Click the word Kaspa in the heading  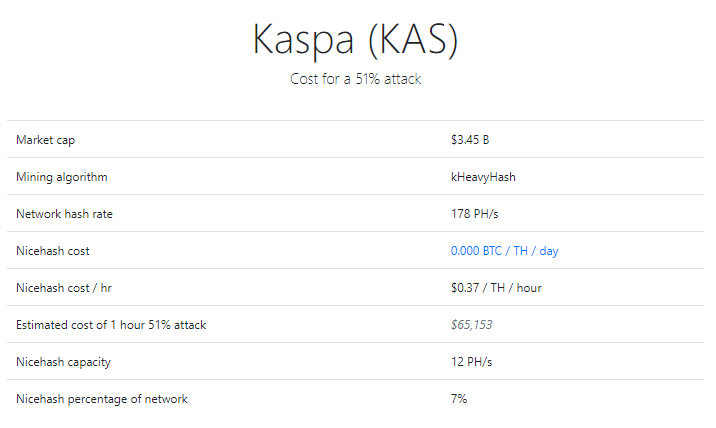pos(302,40)
